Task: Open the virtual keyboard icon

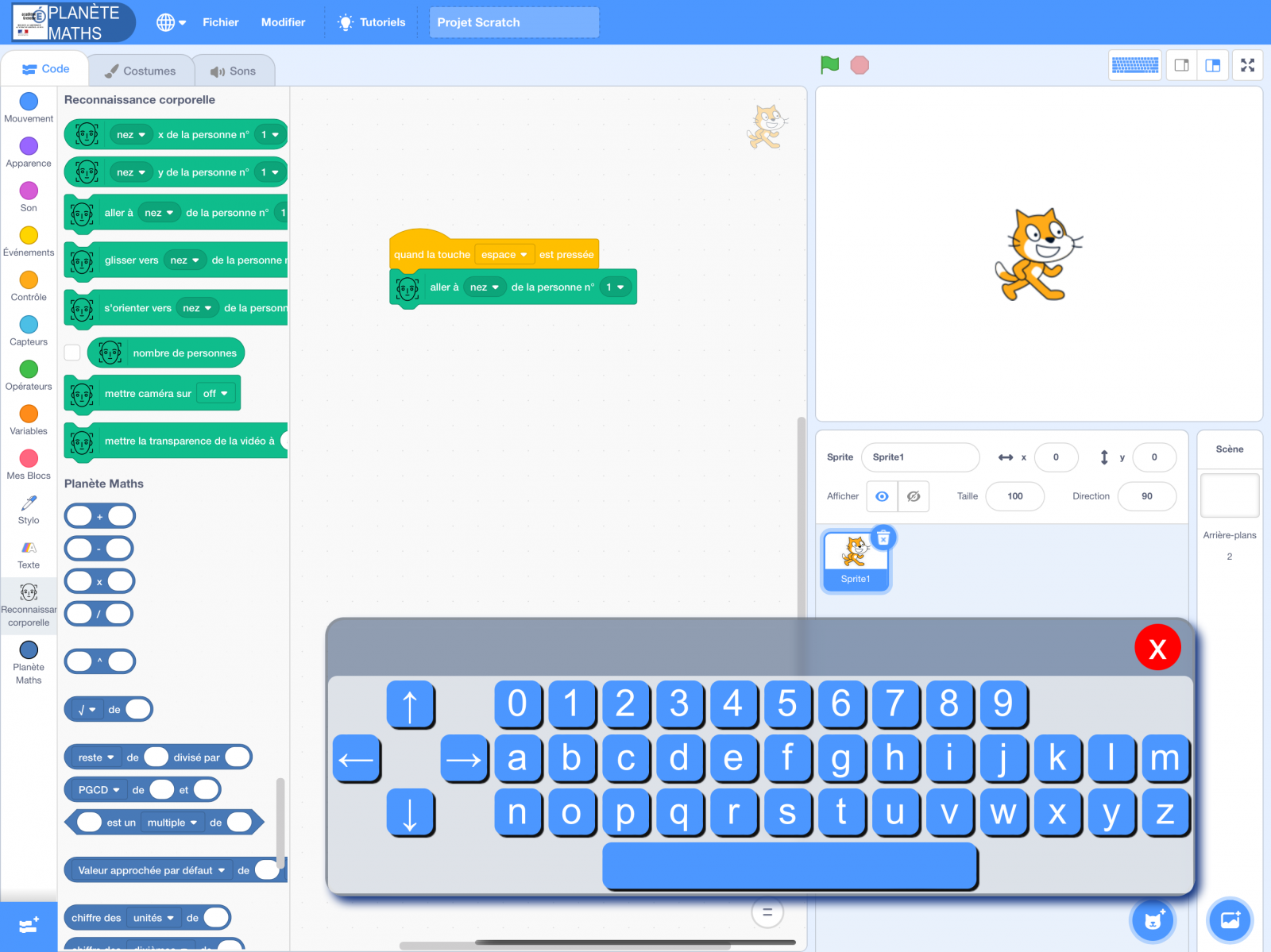Action: (x=1134, y=65)
